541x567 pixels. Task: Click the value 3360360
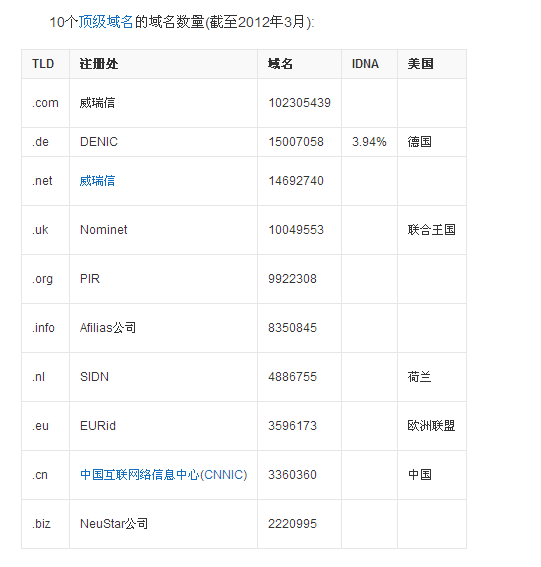click(x=292, y=475)
